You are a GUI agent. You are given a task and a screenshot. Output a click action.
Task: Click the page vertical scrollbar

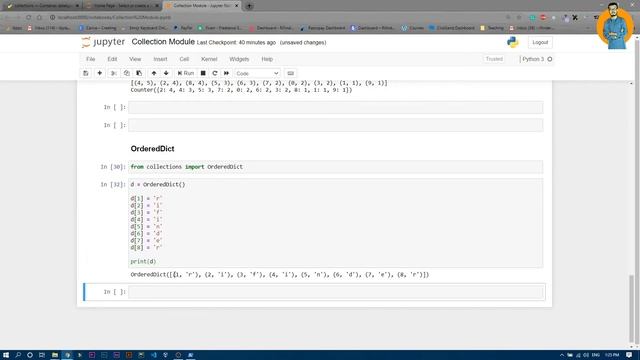pos(631,309)
